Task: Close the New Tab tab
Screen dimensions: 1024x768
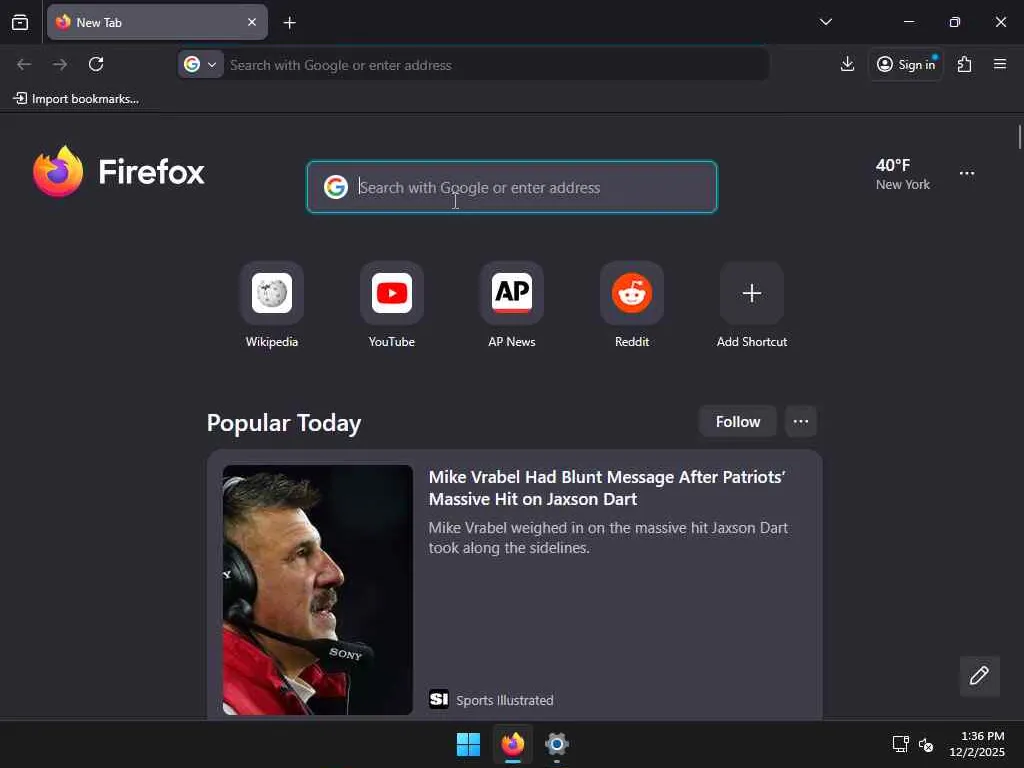Action: pos(252,22)
